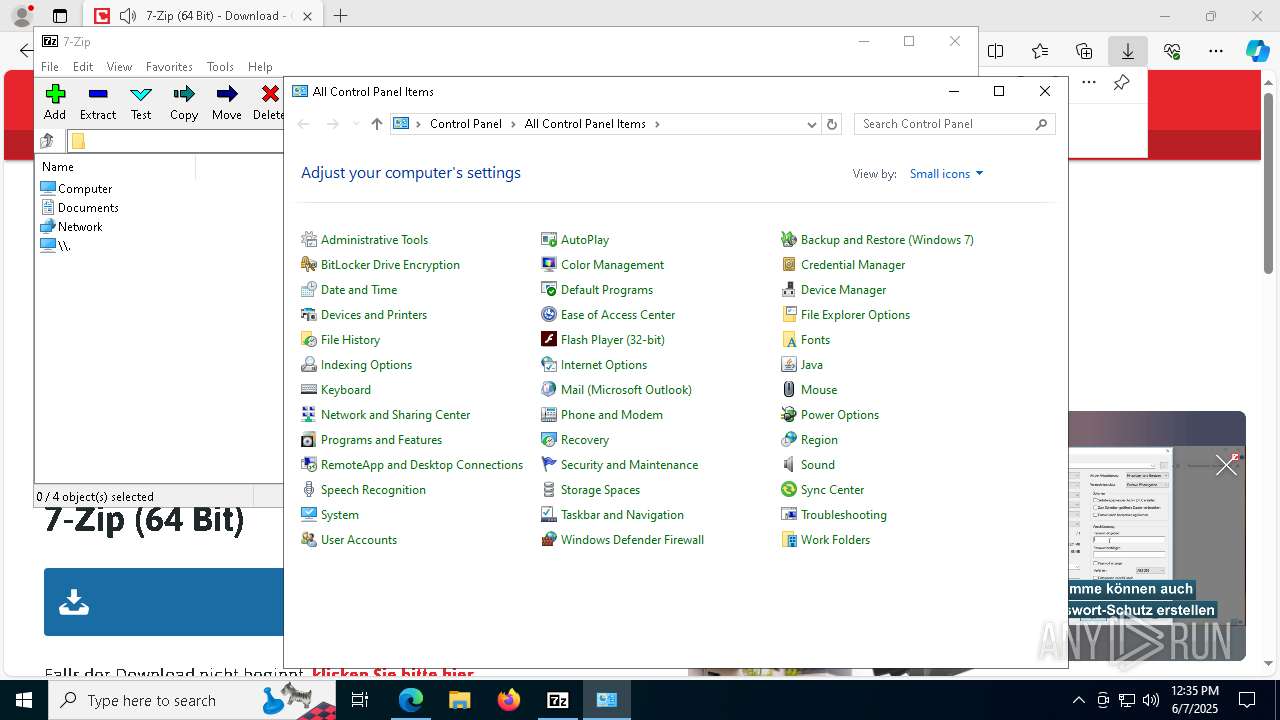
Task: Expand the Control Panel address history dropdown
Action: click(811, 124)
